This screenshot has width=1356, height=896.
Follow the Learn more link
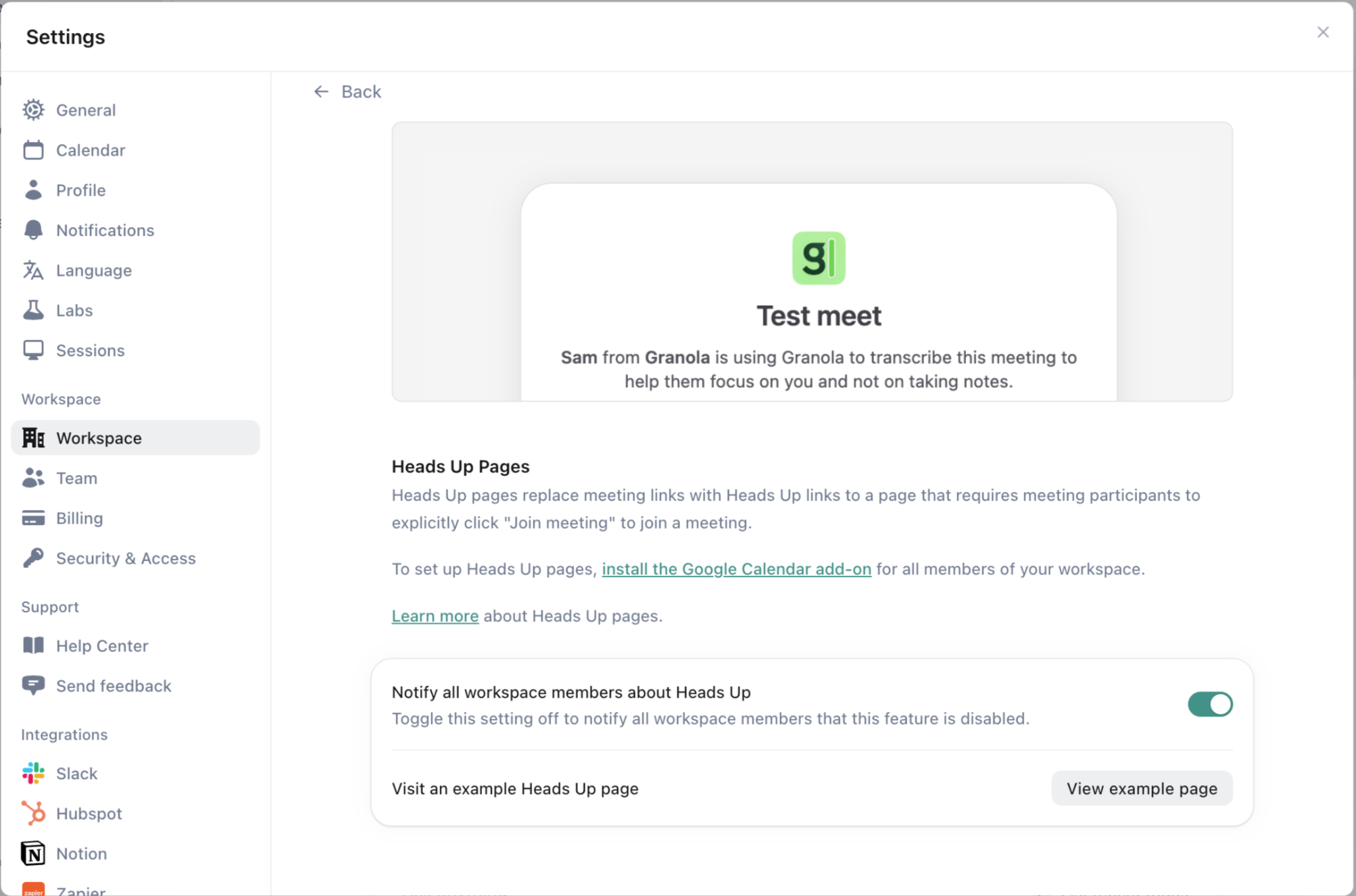[x=435, y=616]
